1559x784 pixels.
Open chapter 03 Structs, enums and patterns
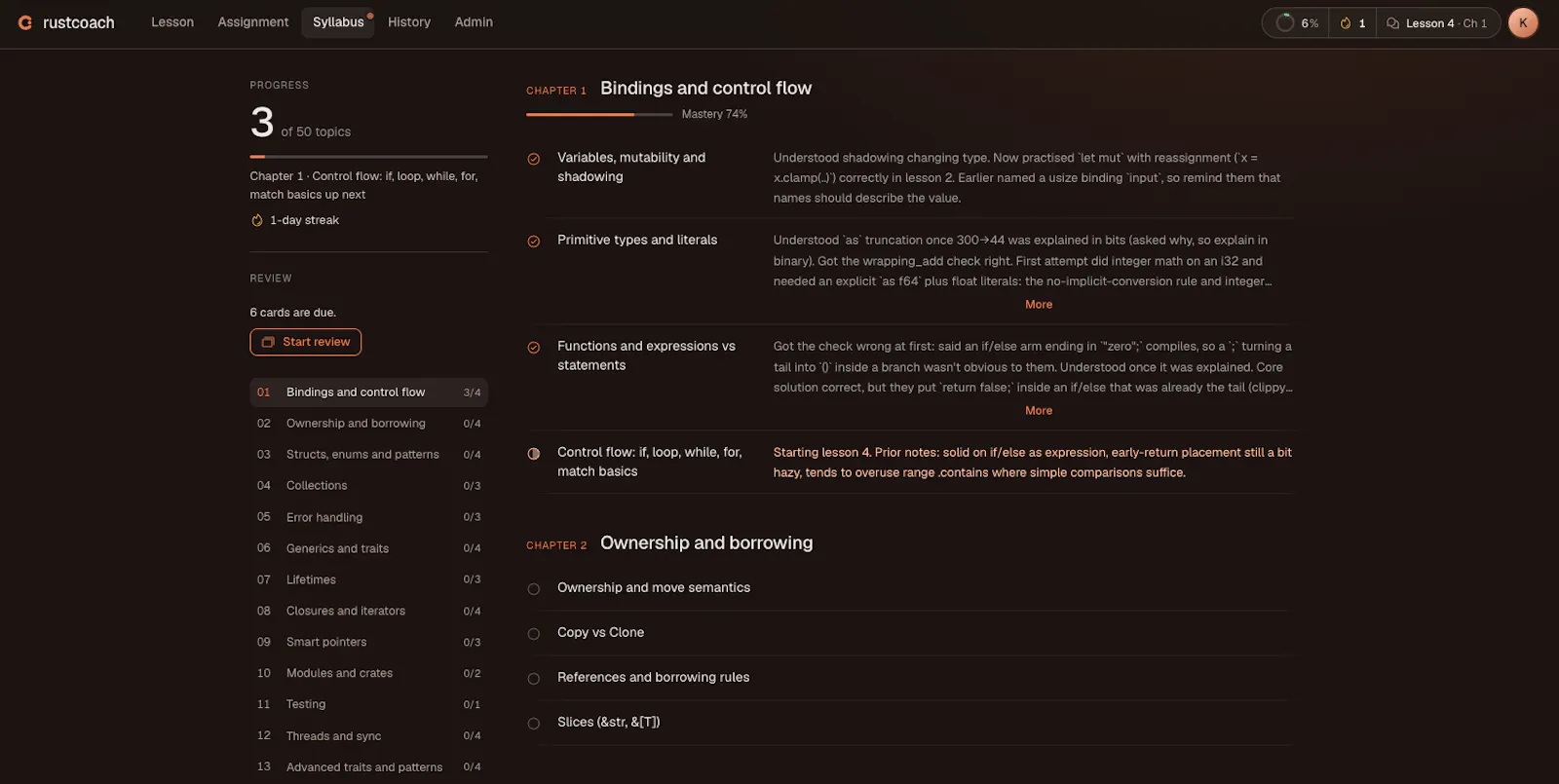point(368,455)
